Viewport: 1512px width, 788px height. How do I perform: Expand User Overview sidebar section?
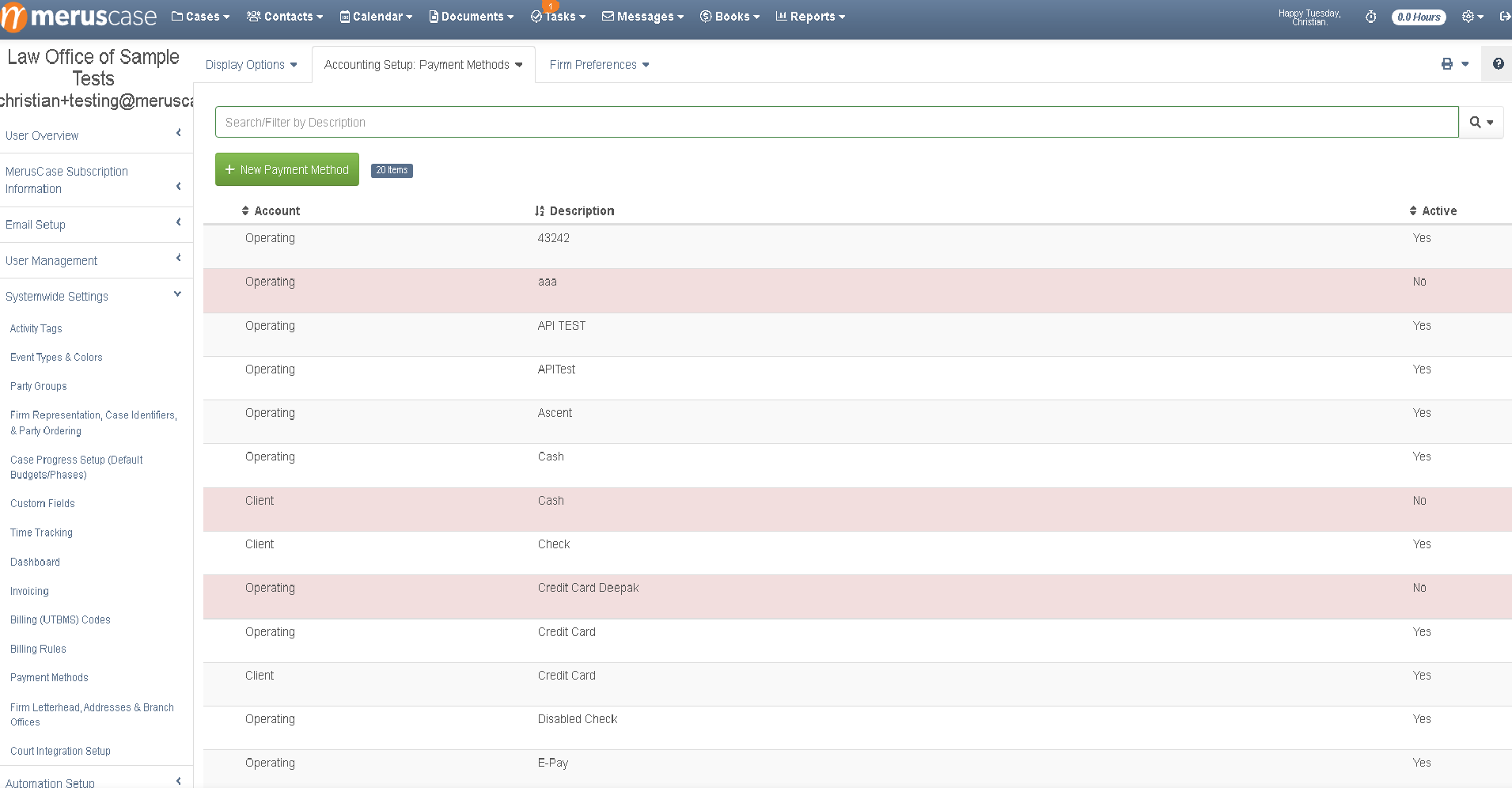96,135
